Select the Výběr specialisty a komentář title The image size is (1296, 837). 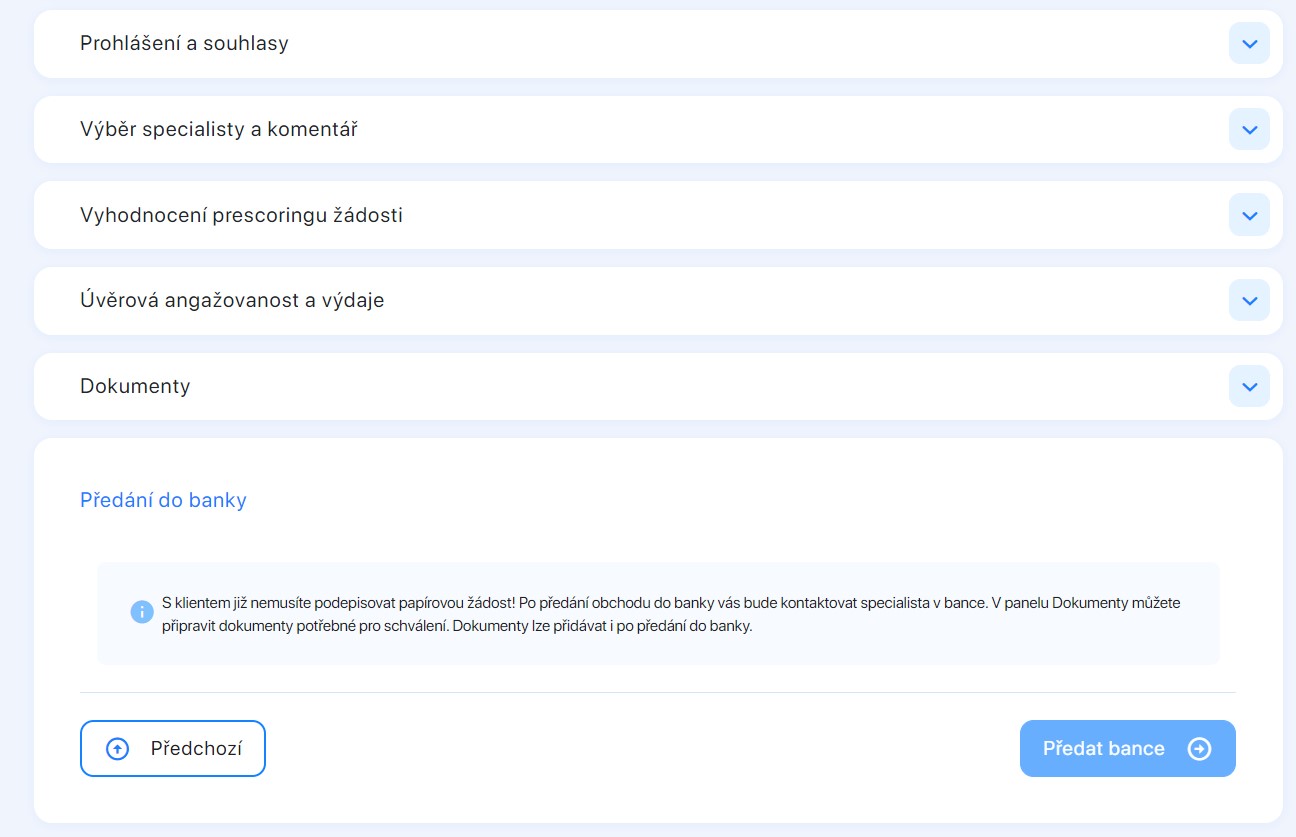219,130
